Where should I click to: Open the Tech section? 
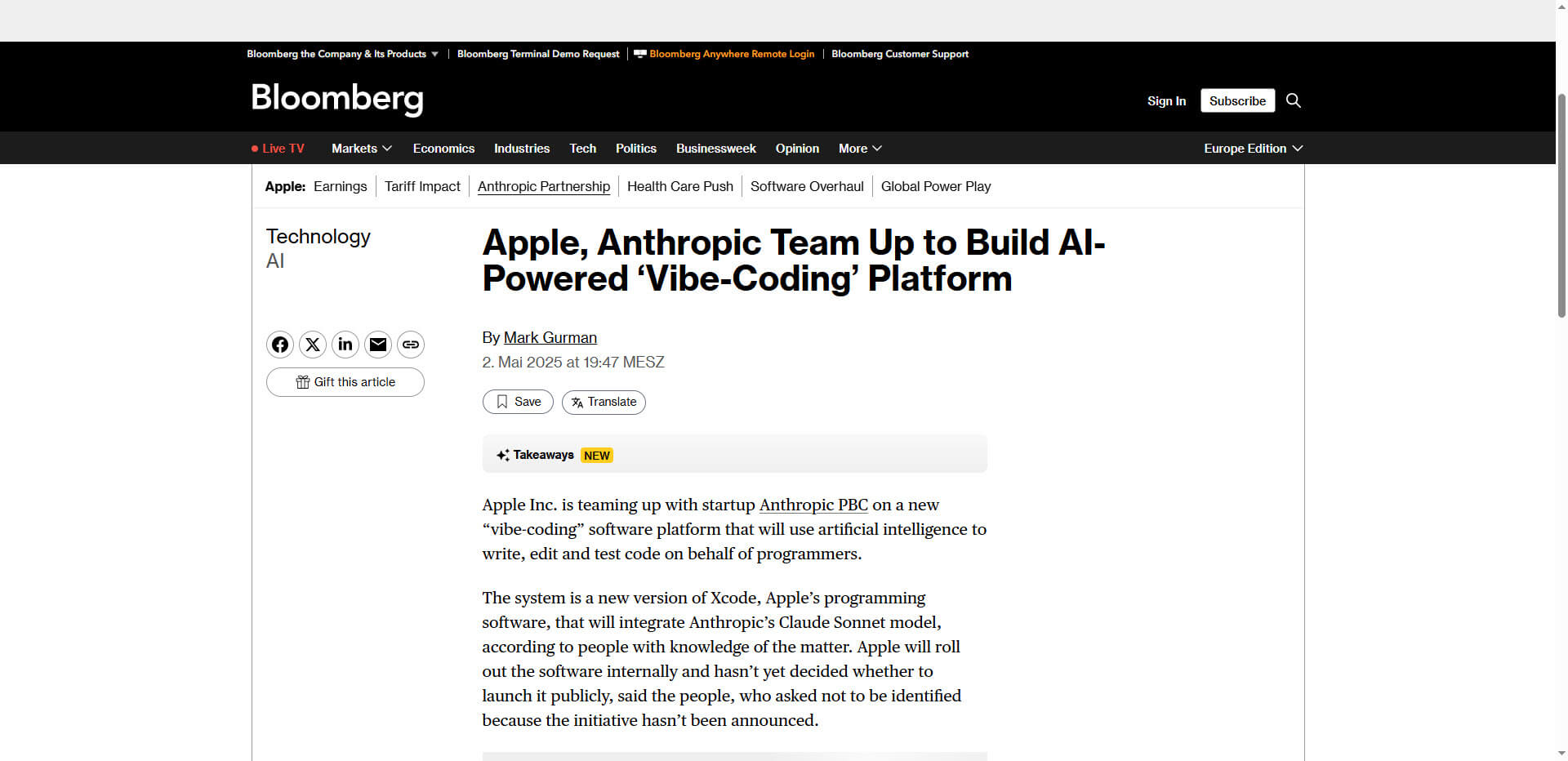[x=582, y=148]
